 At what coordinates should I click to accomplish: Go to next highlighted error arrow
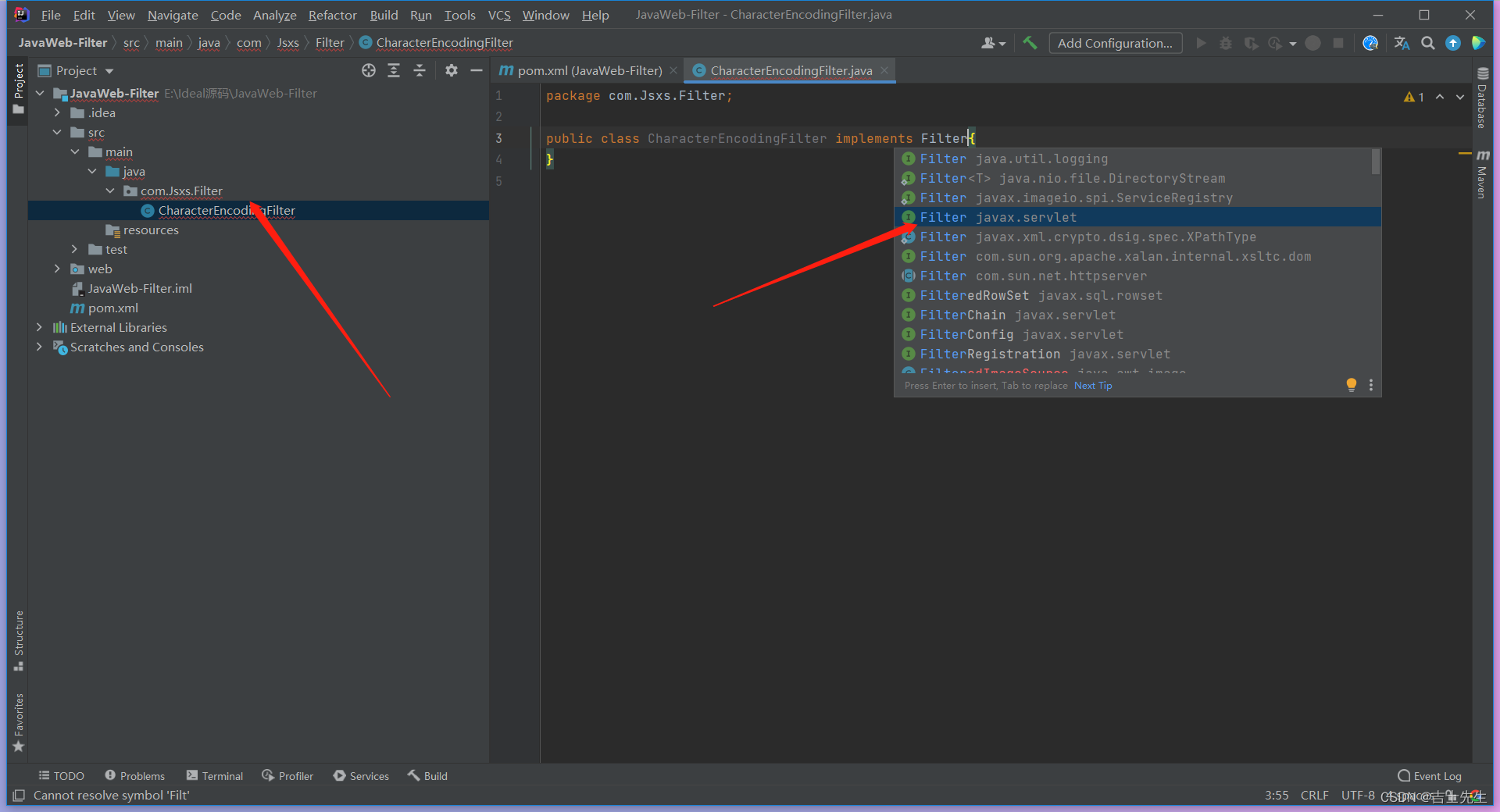point(1460,97)
